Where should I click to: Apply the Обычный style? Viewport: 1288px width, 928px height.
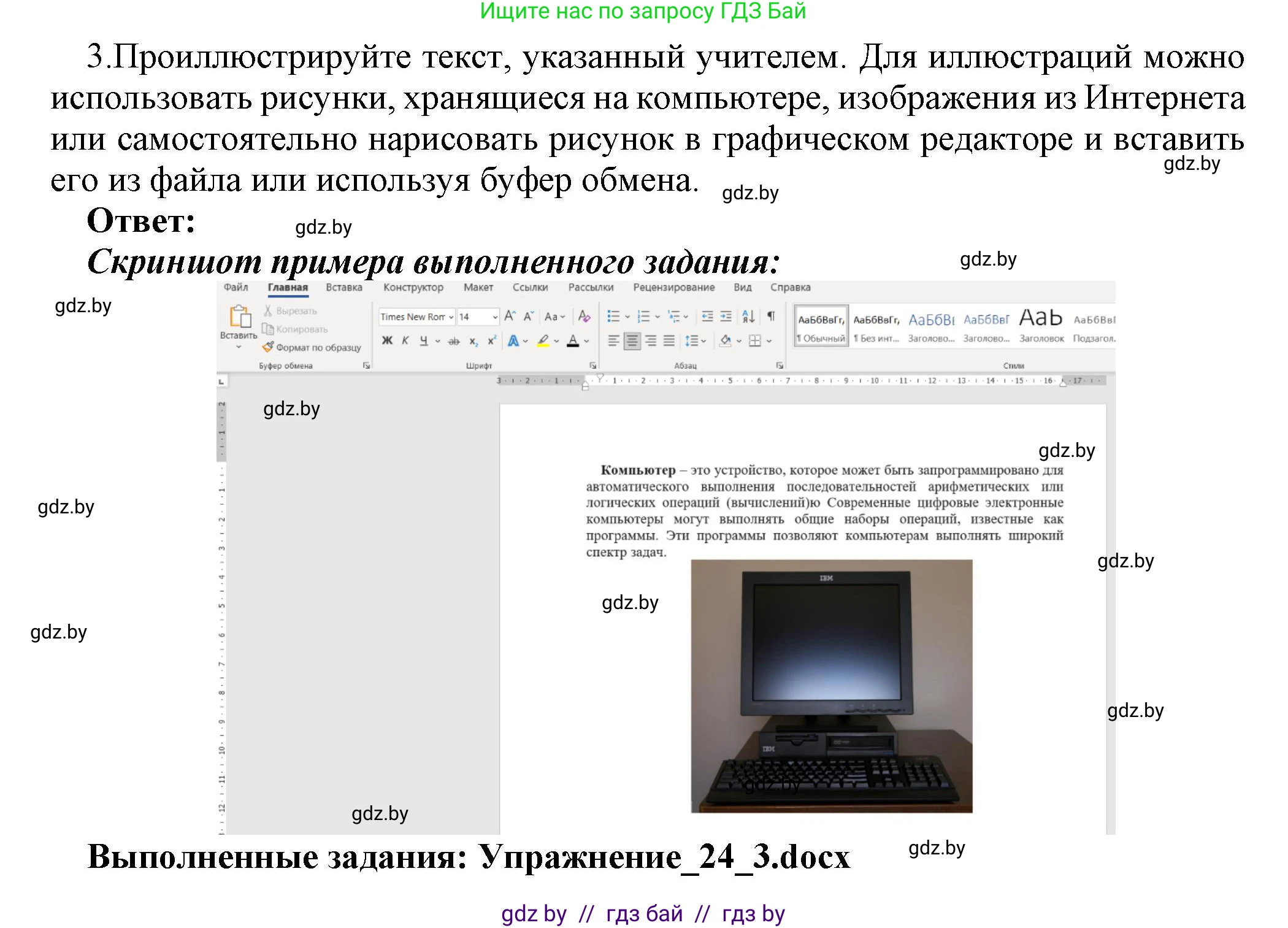[x=820, y=325]
